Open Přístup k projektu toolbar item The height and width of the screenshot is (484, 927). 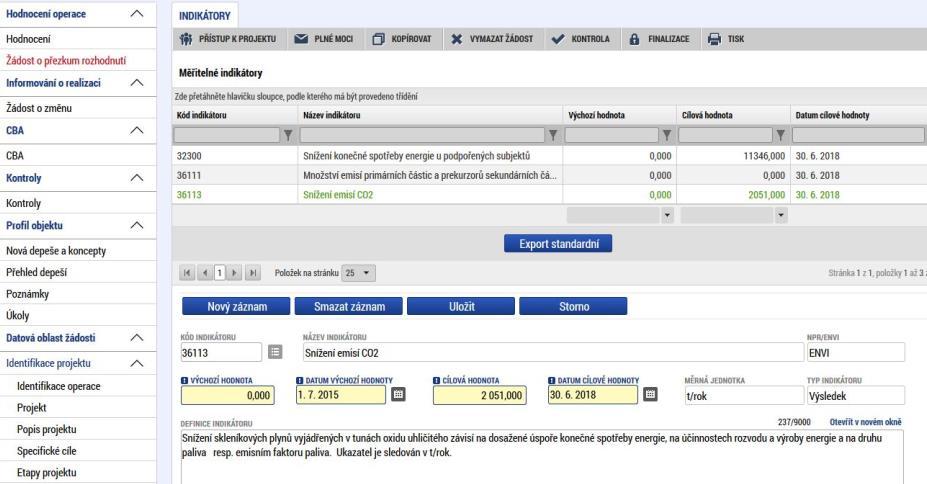pos(228,39)
